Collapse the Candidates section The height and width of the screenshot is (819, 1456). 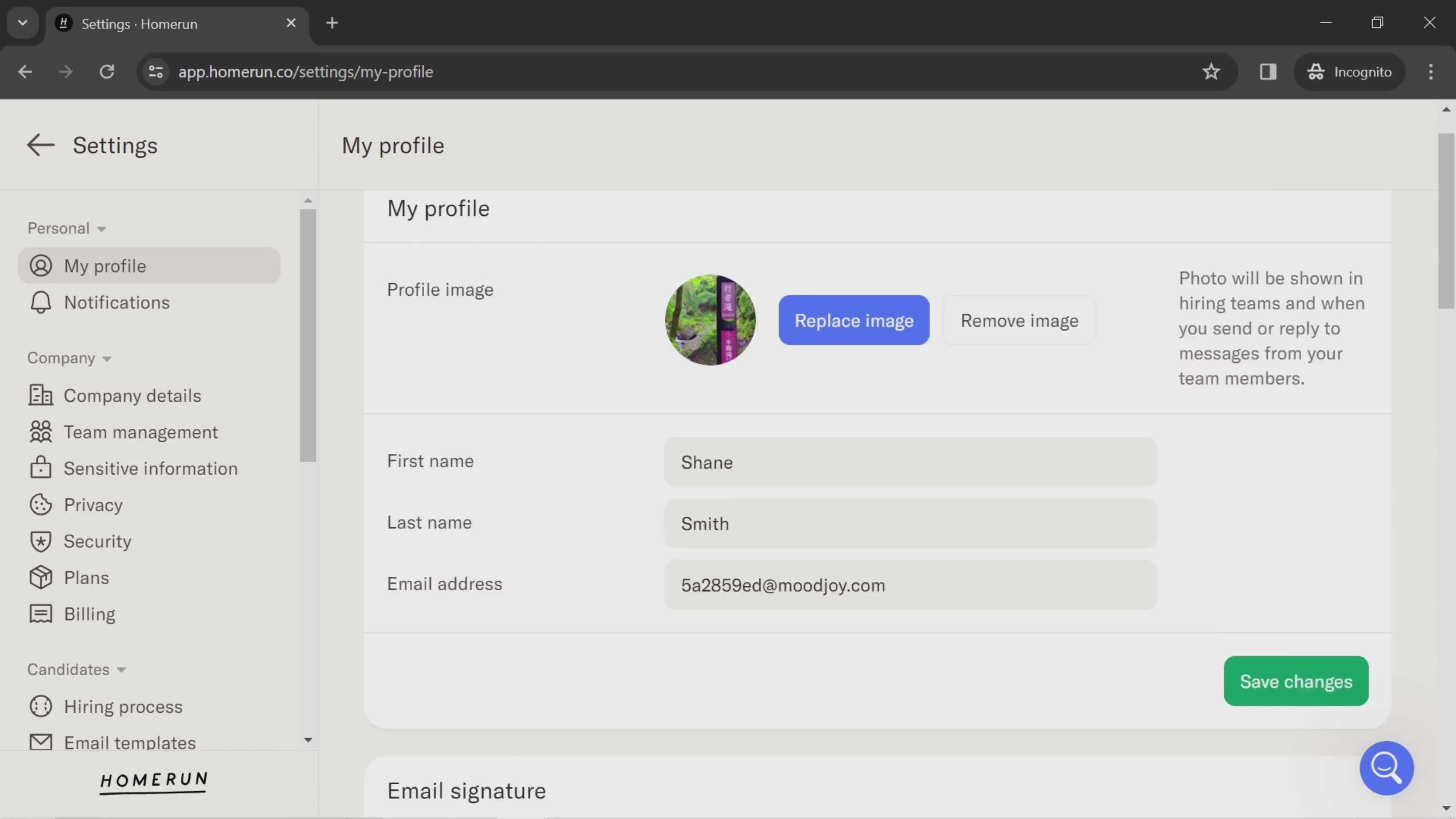[77, 670]
